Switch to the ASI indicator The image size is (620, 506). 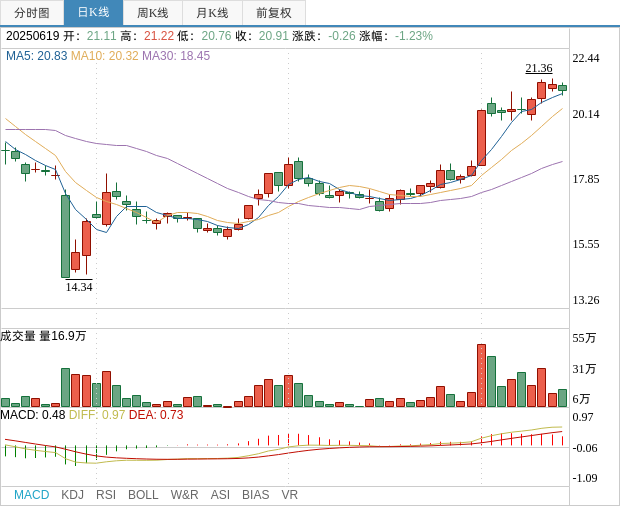pos(220,495)
